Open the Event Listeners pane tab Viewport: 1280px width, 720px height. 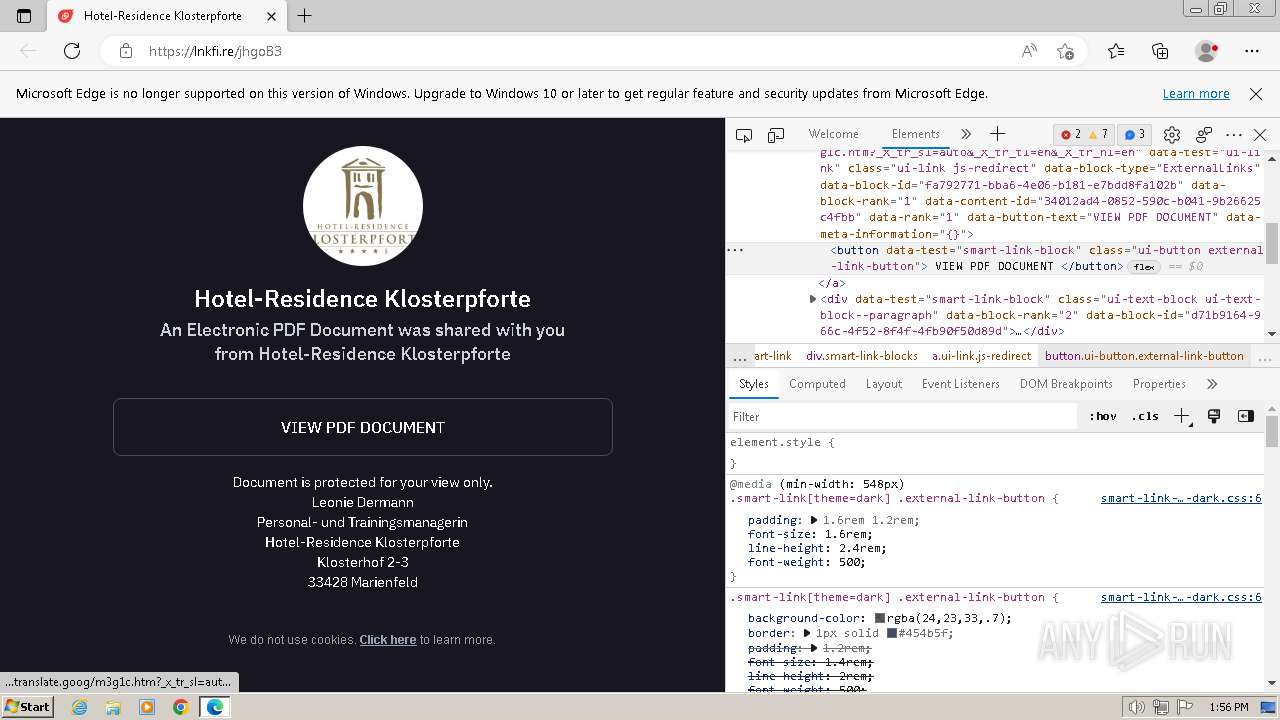(961, 384)
